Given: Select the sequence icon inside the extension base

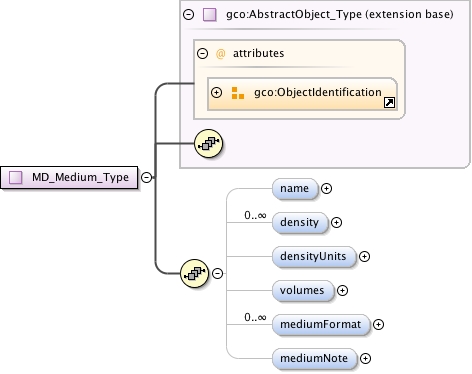Looking at the screenshot, I should tap(209, 144).
